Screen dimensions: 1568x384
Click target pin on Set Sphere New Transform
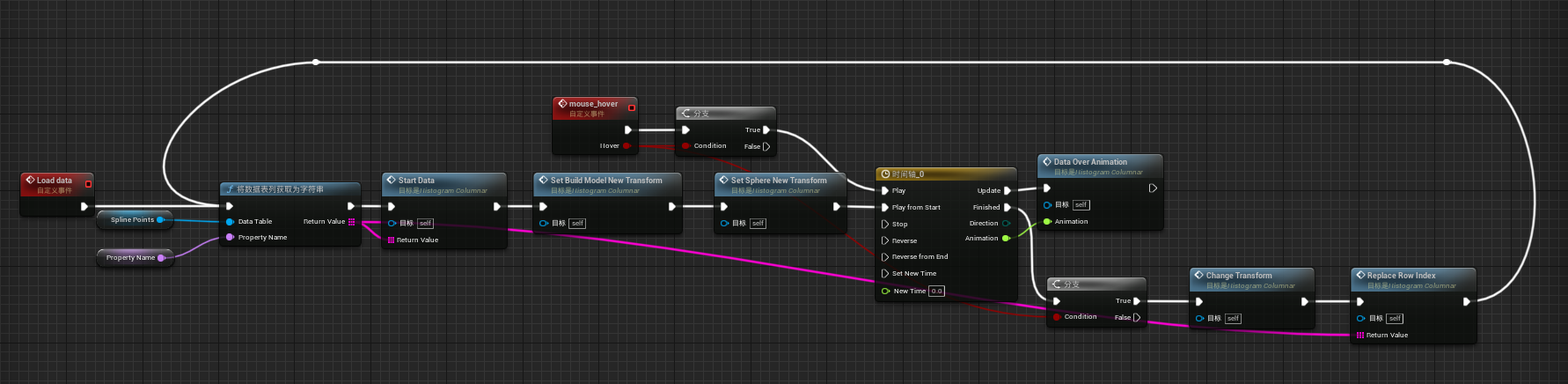(x=724, y=223)
